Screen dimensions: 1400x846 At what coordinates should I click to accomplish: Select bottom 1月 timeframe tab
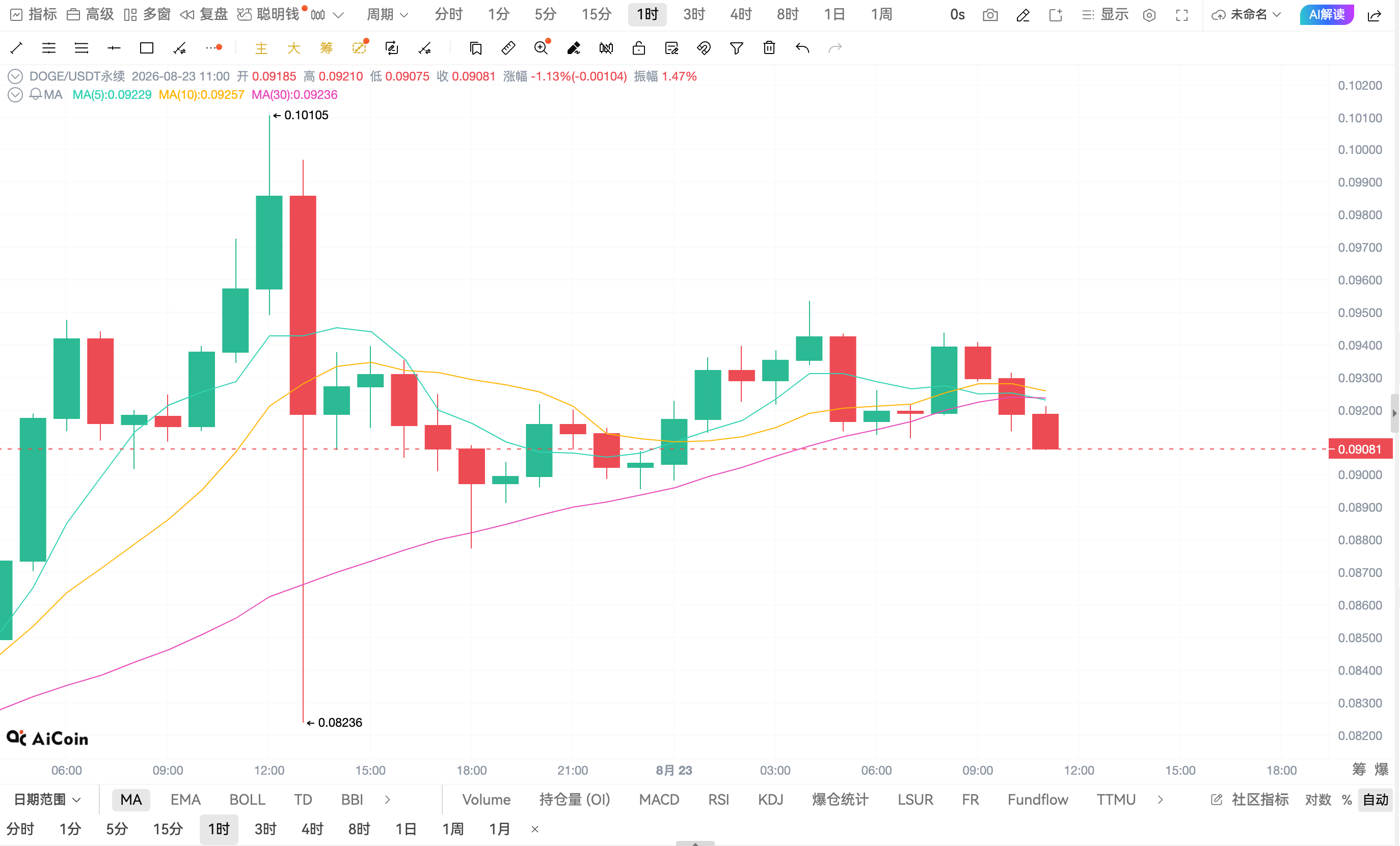coord(499,830)
